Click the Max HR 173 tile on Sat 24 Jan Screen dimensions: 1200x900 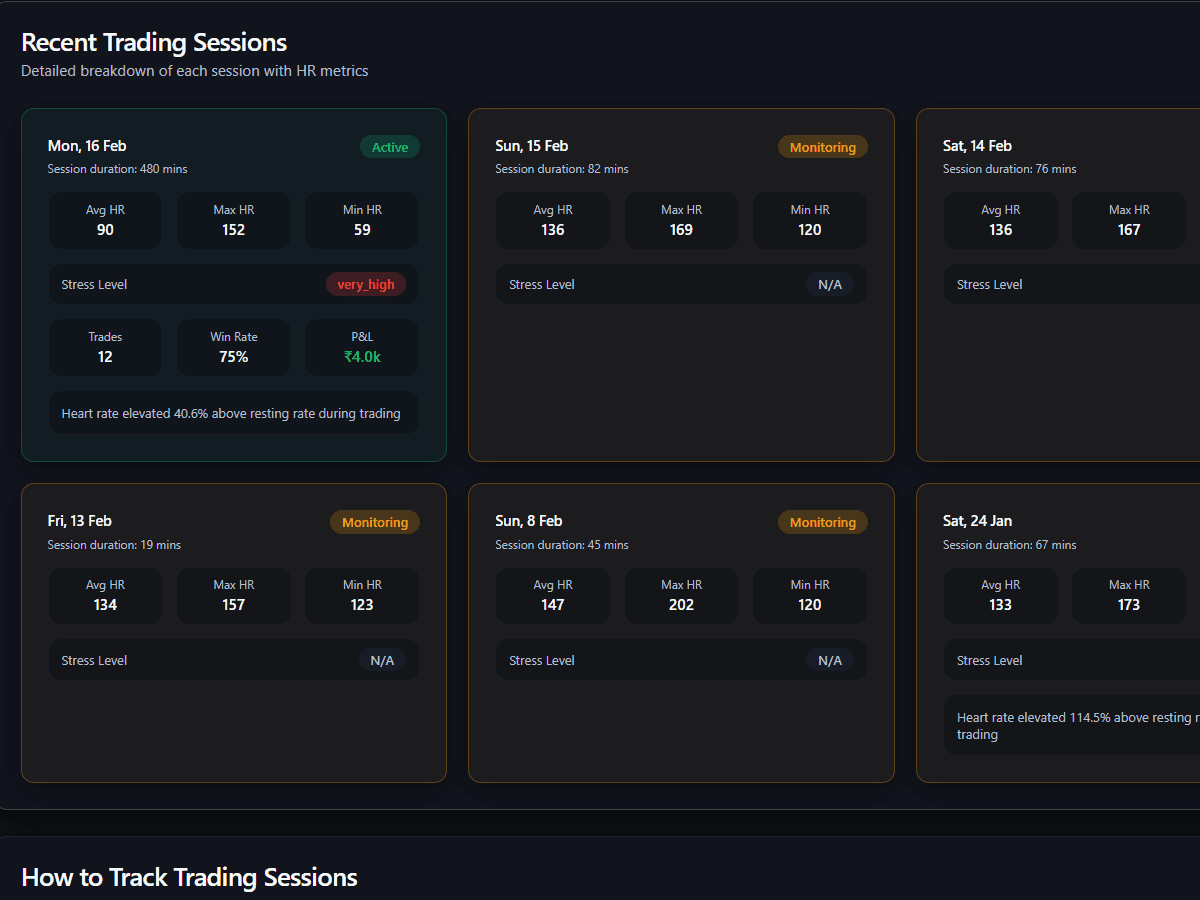[1129, 595]
